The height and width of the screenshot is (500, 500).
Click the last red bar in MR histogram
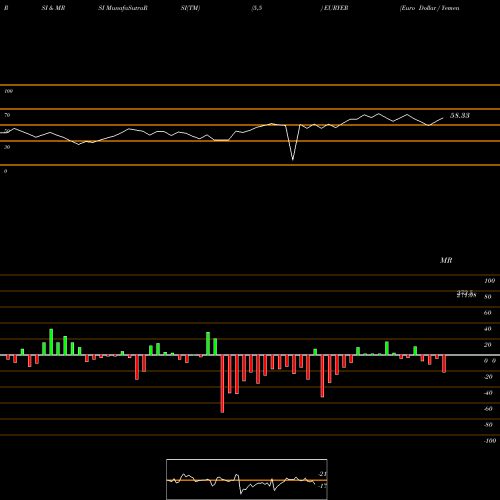pos(444,364)
